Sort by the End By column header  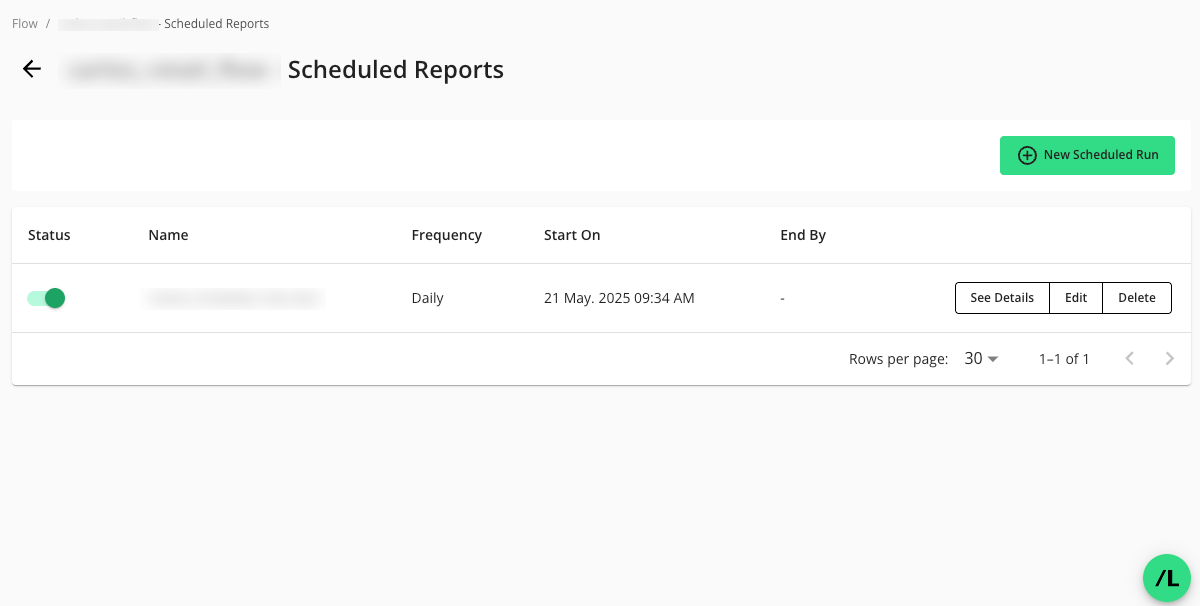803,235
